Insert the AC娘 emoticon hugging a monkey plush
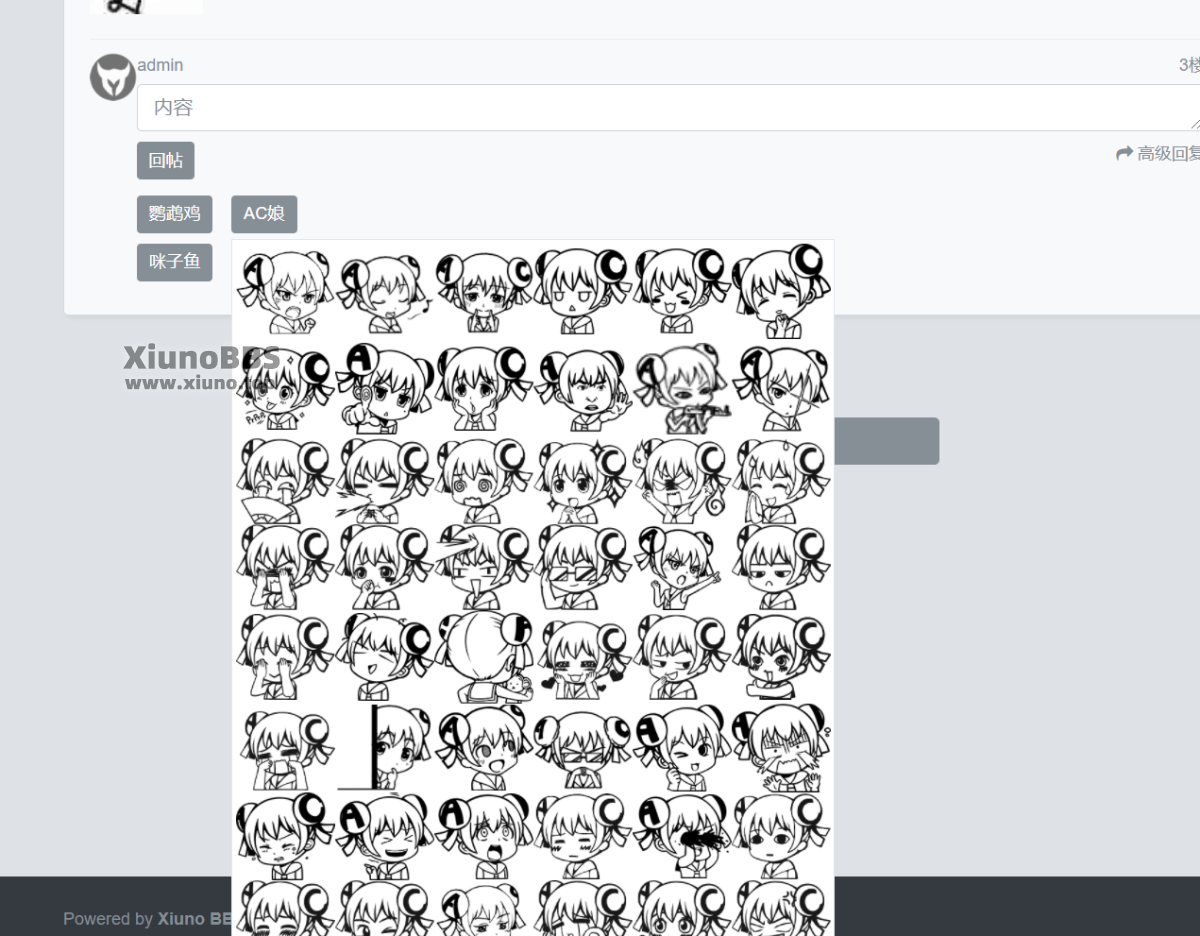 point(483,657)
